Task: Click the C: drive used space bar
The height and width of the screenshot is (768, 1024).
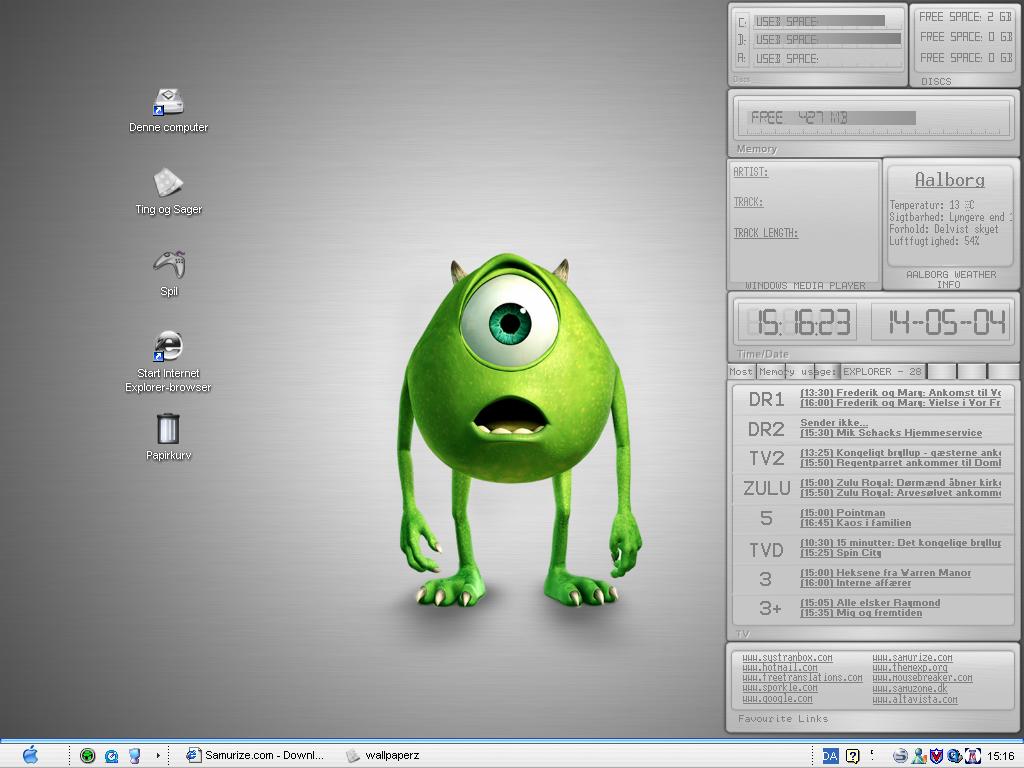Action: pos(820,21)
